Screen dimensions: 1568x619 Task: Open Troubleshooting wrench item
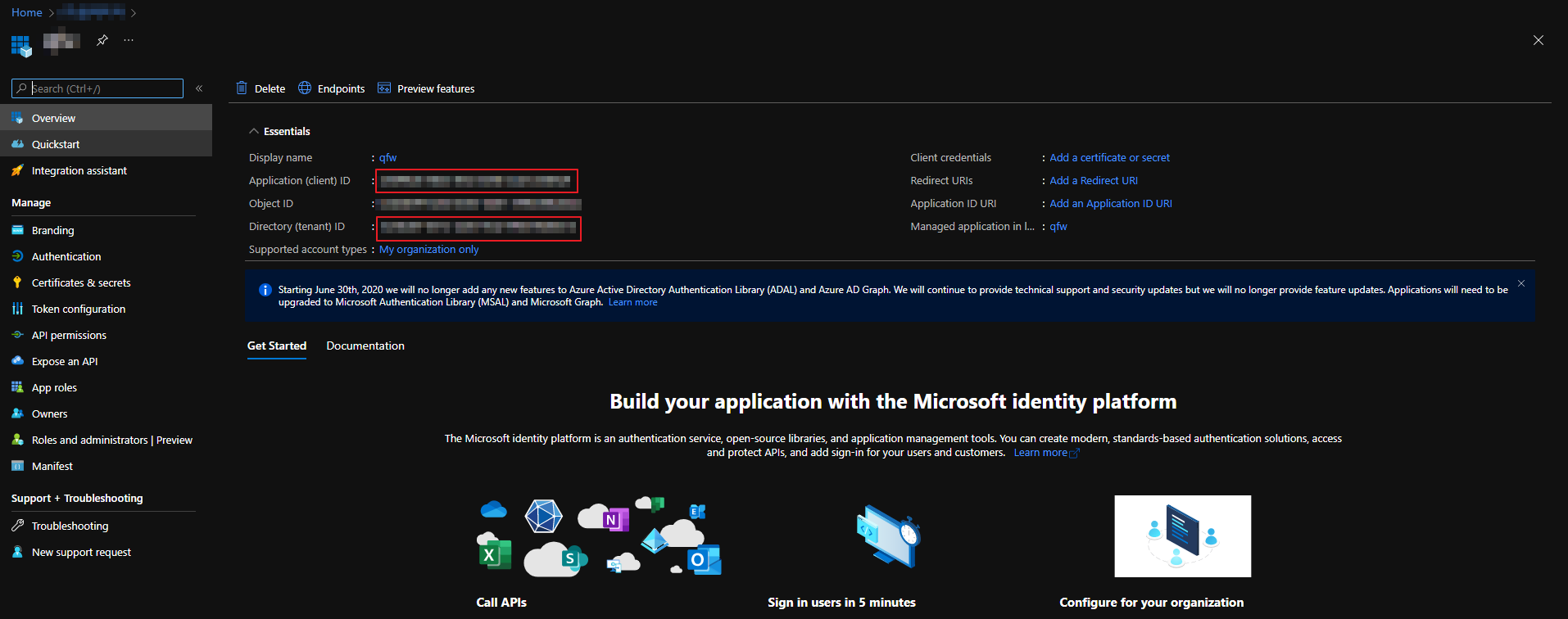pyautogui.click(x=70, y=526)
